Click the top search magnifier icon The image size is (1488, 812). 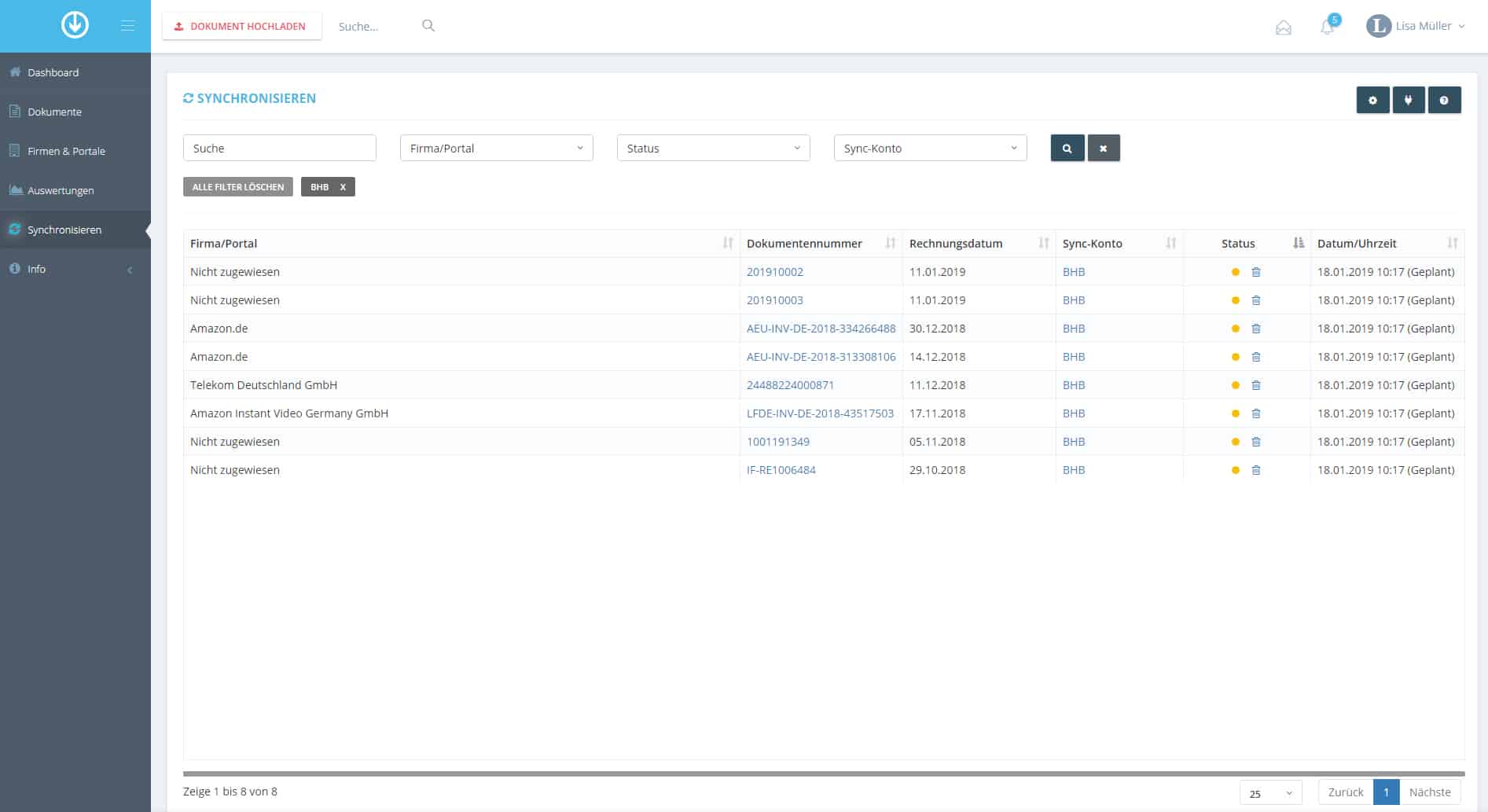point(428,26)
